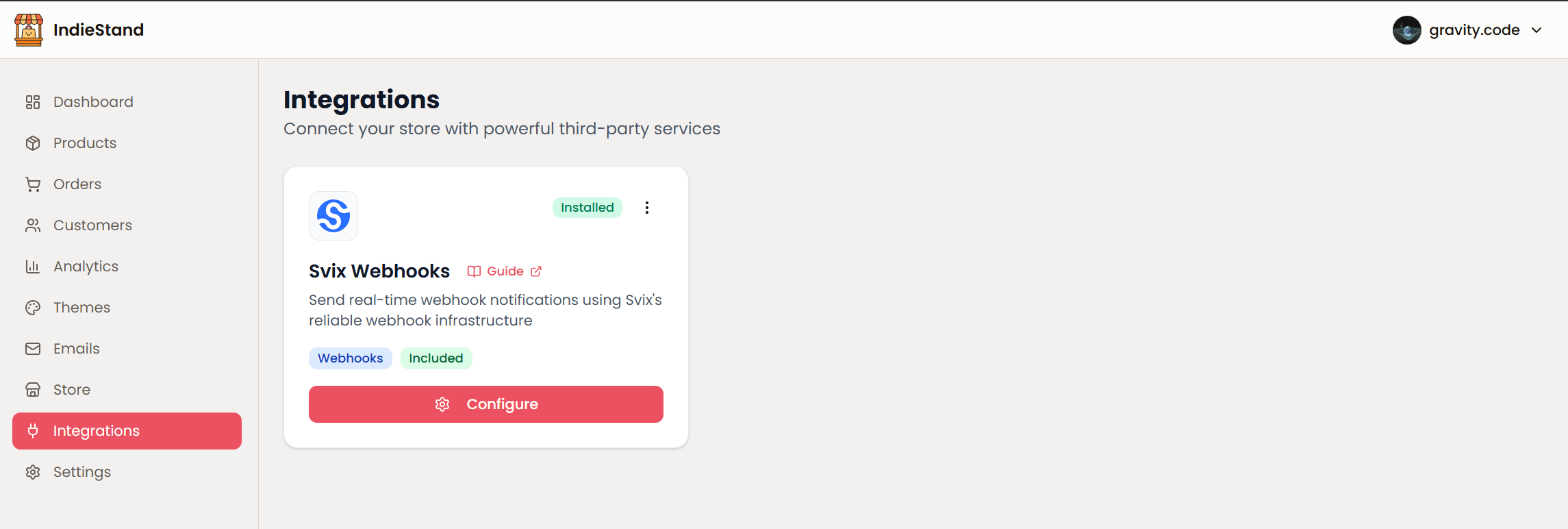Open the Svix card three-dot menu
This screenshot has height=529, width=1568.
point(647,208)
